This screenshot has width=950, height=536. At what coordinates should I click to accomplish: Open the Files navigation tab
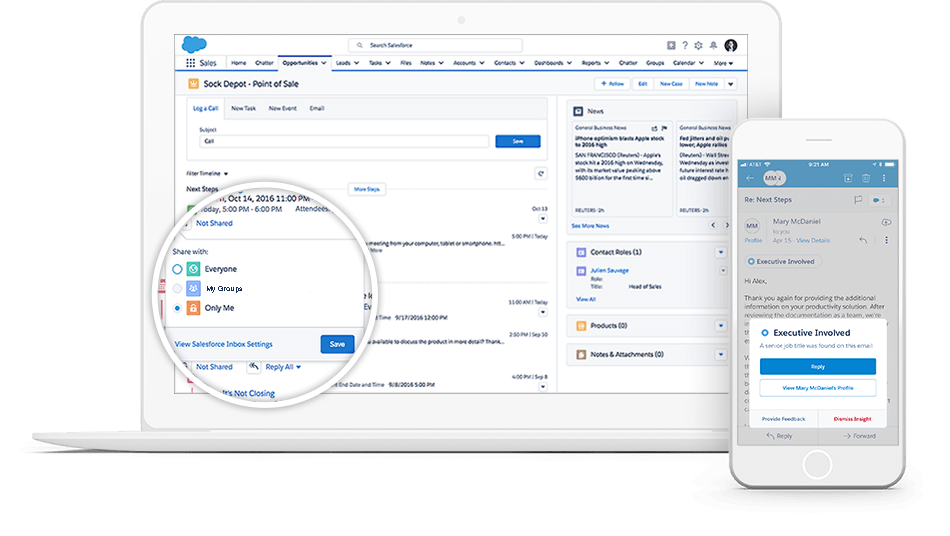406,63
